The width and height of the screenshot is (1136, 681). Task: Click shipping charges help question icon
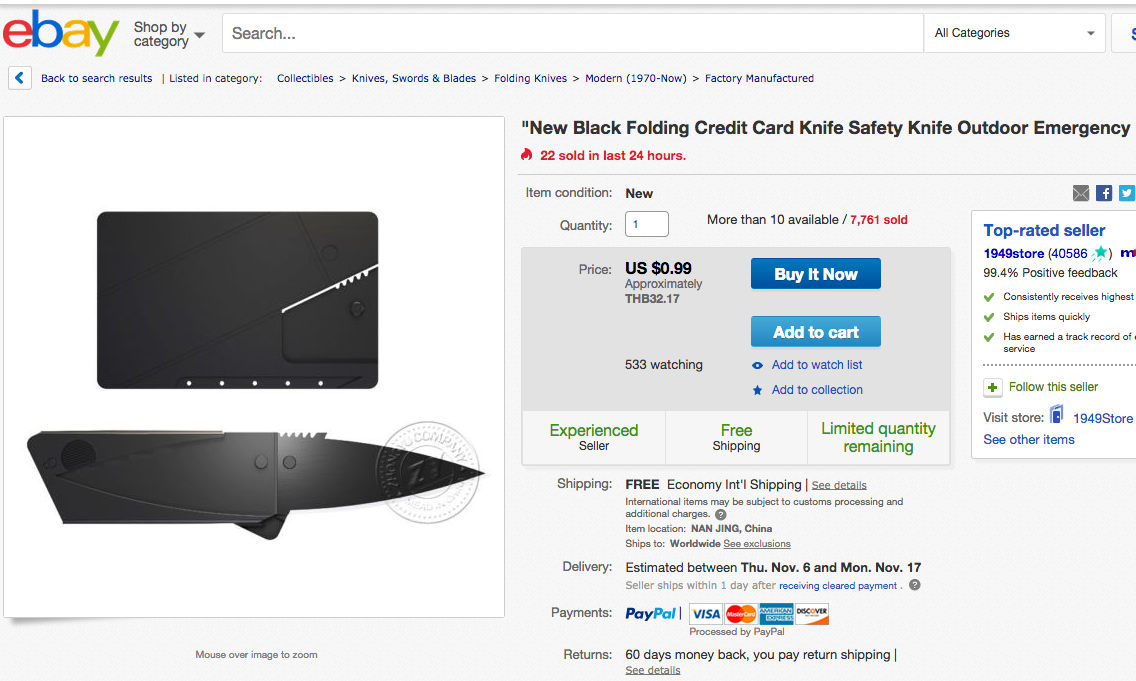pyautogui.click(x=720, y=515)
